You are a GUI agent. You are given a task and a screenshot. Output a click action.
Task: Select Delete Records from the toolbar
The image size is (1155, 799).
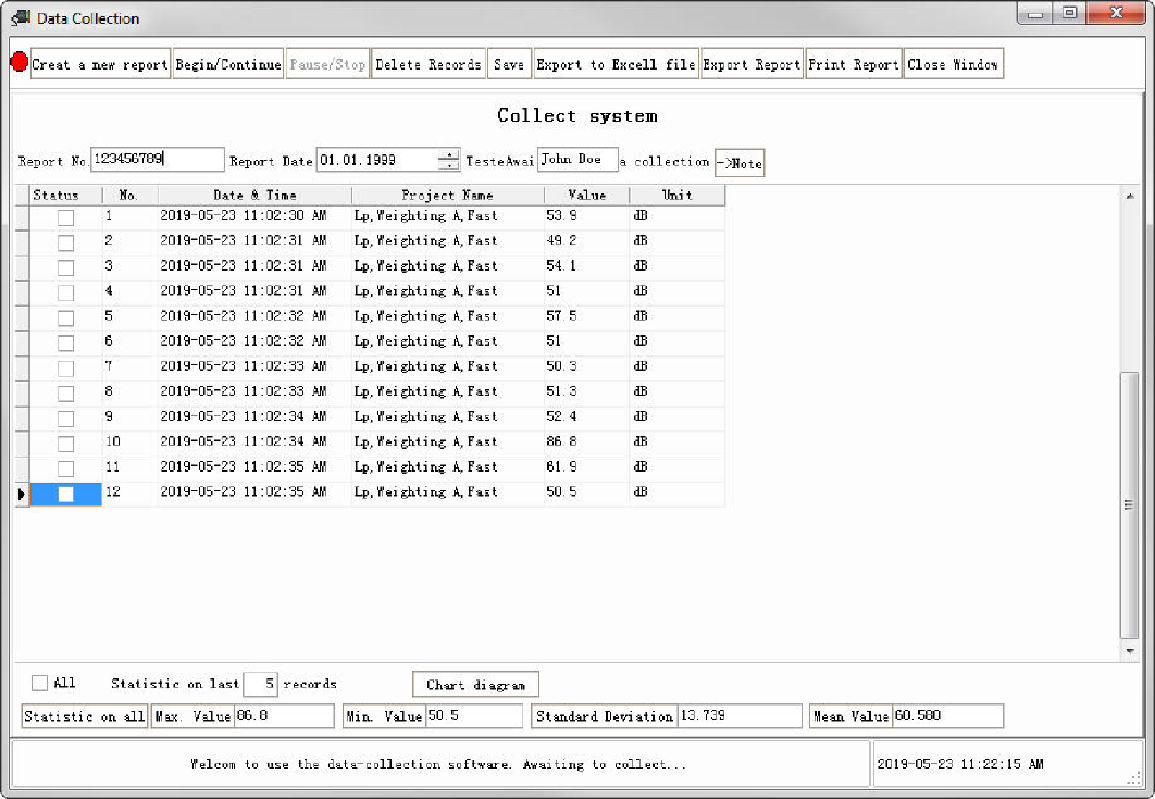[x=428, y=63]
